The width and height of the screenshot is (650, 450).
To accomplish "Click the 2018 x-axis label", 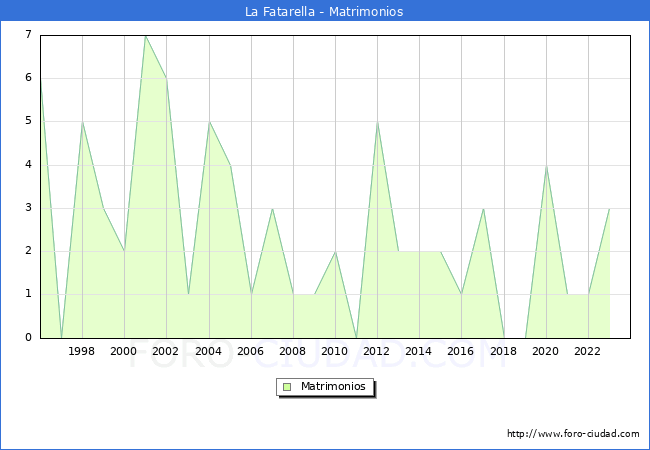I will 504,351.
